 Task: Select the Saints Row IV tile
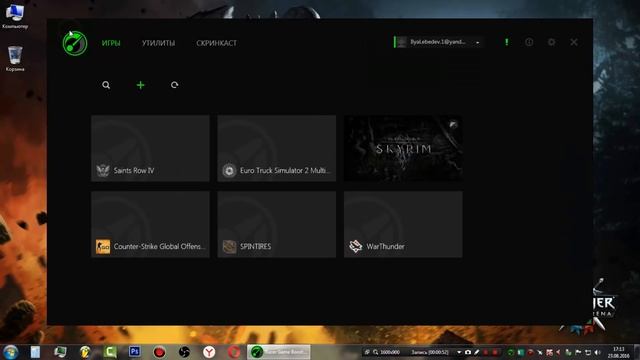[150, 148]
